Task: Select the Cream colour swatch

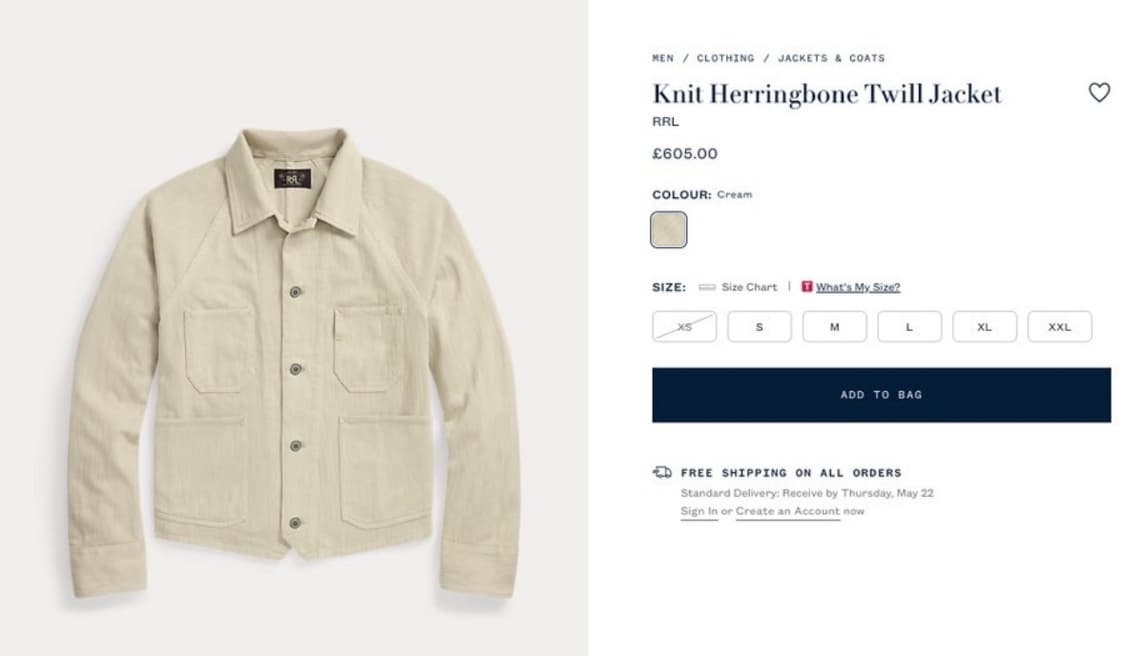Action: pyautogui.click(x=669, y=229)
